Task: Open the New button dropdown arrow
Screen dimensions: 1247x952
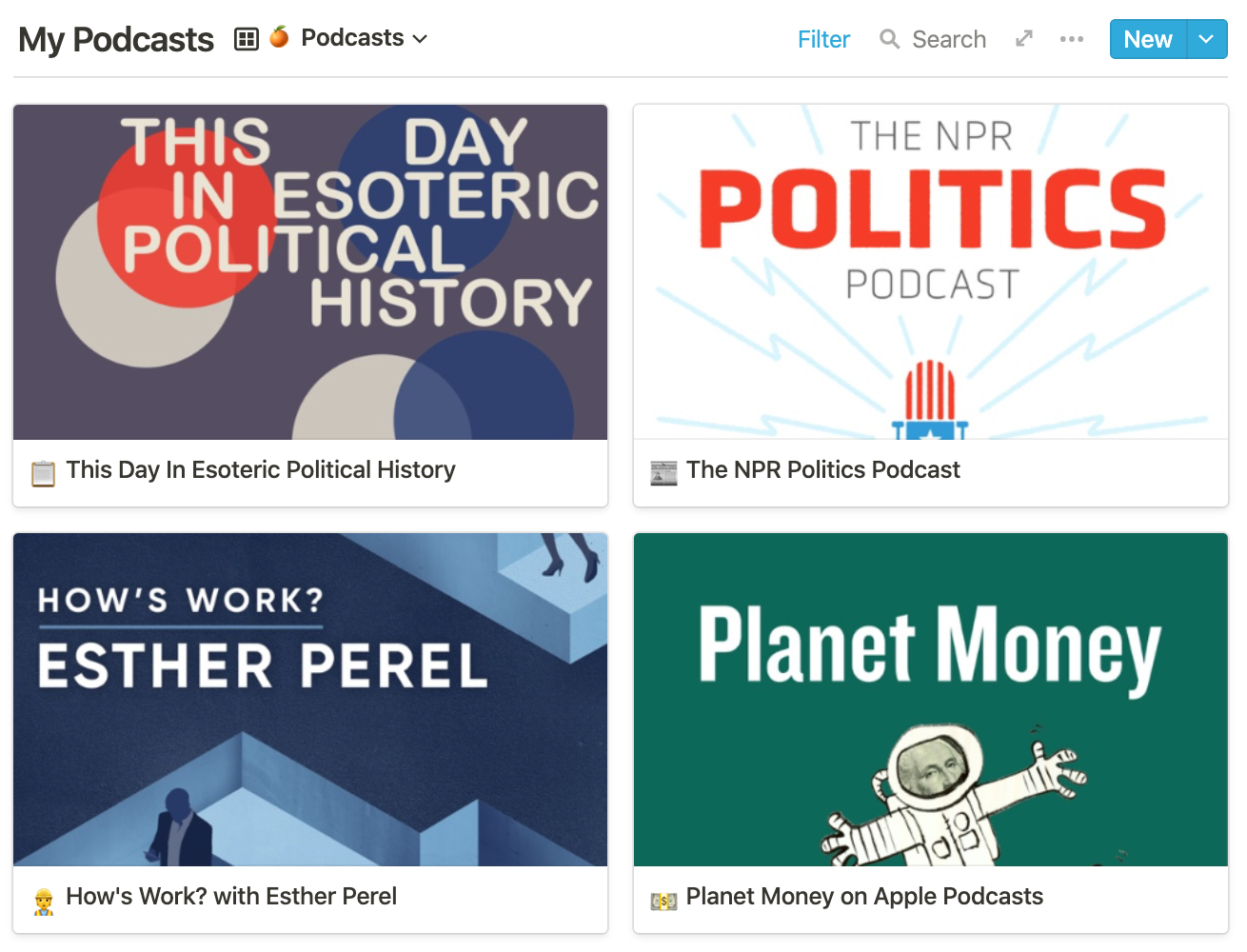Action: coord(1207,39)
